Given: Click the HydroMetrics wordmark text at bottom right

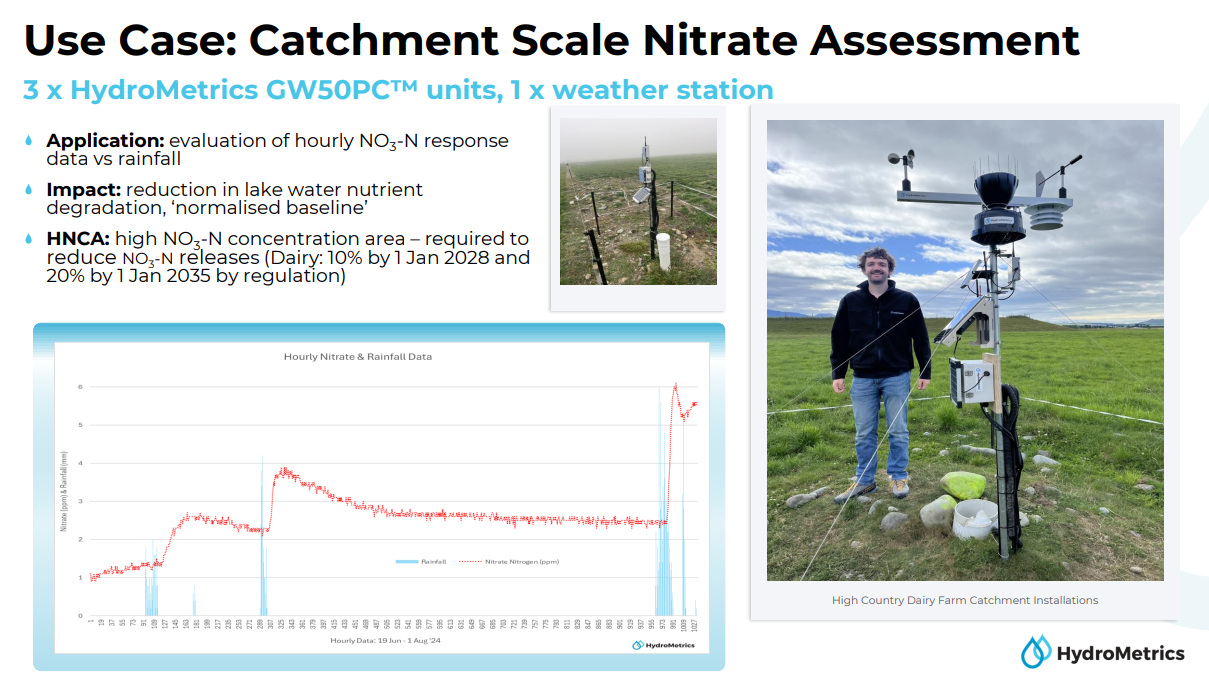Looking at the screenshot, I should 1120,653.
